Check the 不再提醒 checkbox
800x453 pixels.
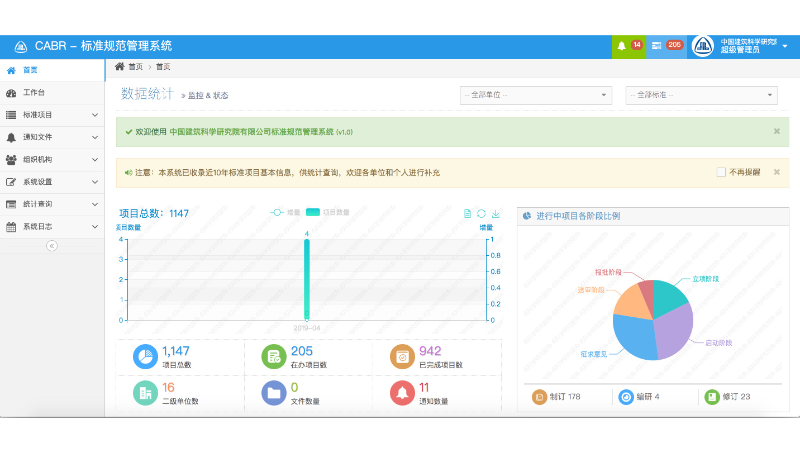pos(721,172)
